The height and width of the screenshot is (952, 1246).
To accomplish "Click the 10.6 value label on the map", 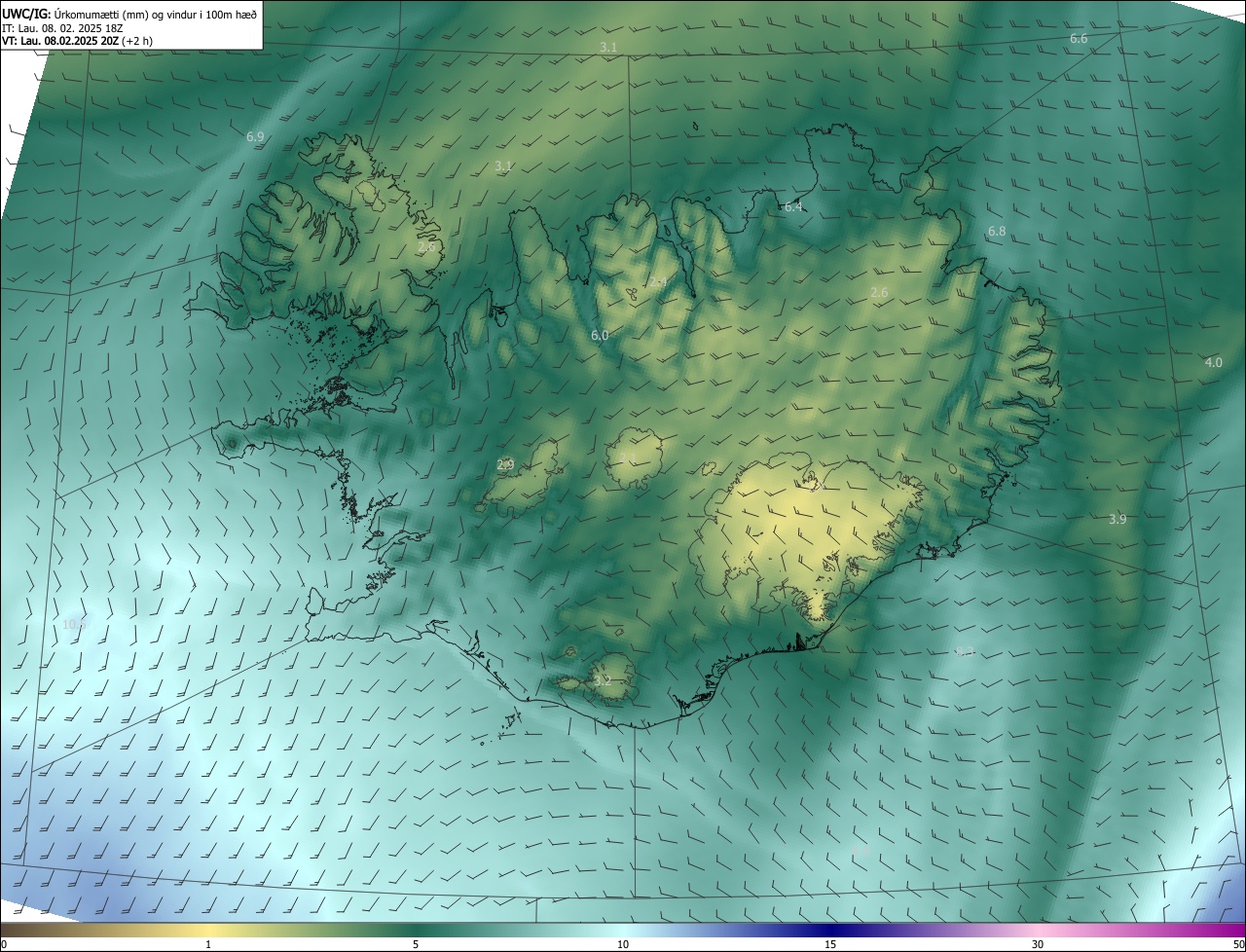I will pyautogui.click(x=74, y=624).
